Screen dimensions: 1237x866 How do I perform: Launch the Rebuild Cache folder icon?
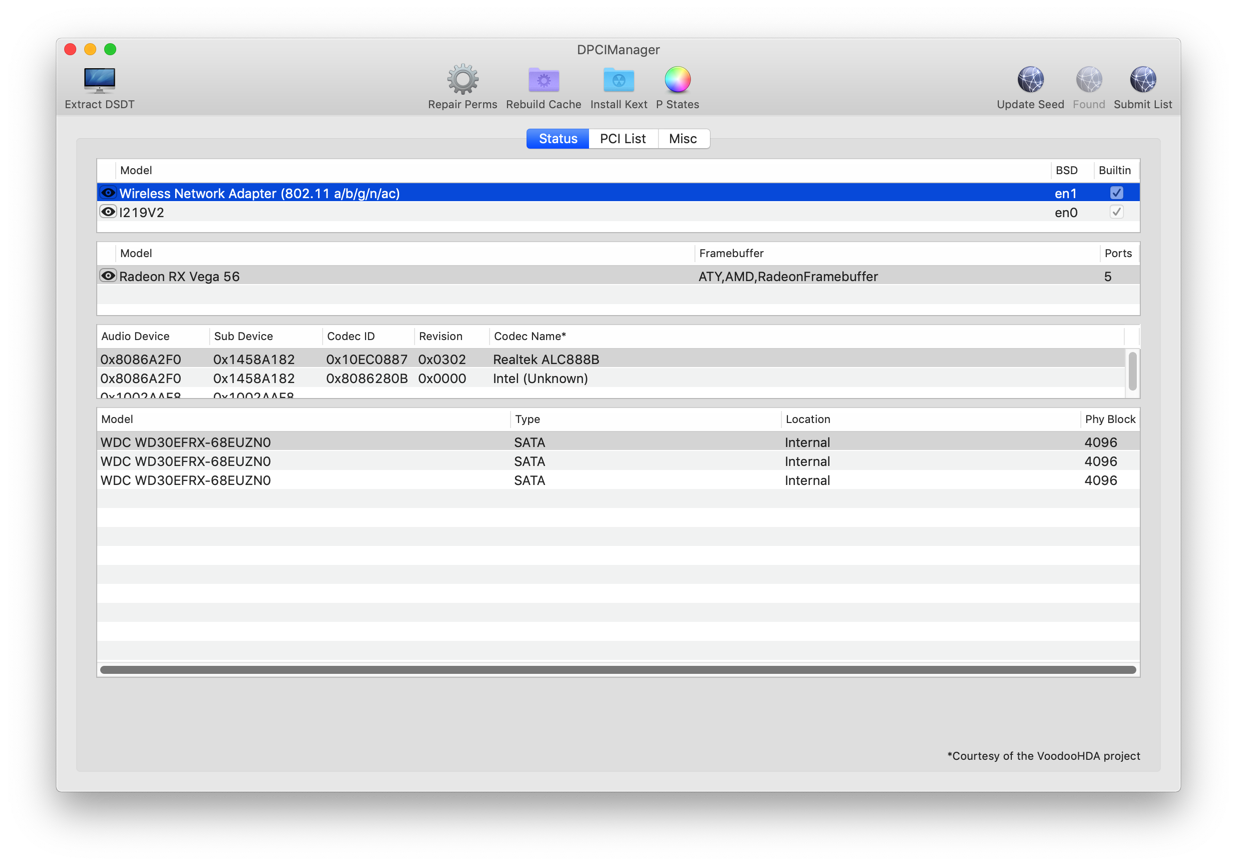(x=543, y=87)
